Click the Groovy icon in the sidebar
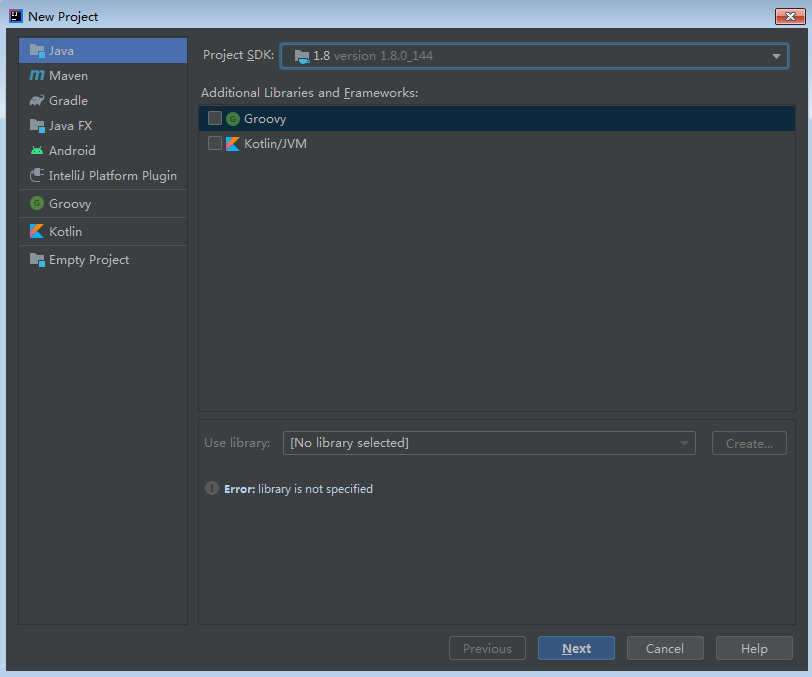 [x=37, y=204]
